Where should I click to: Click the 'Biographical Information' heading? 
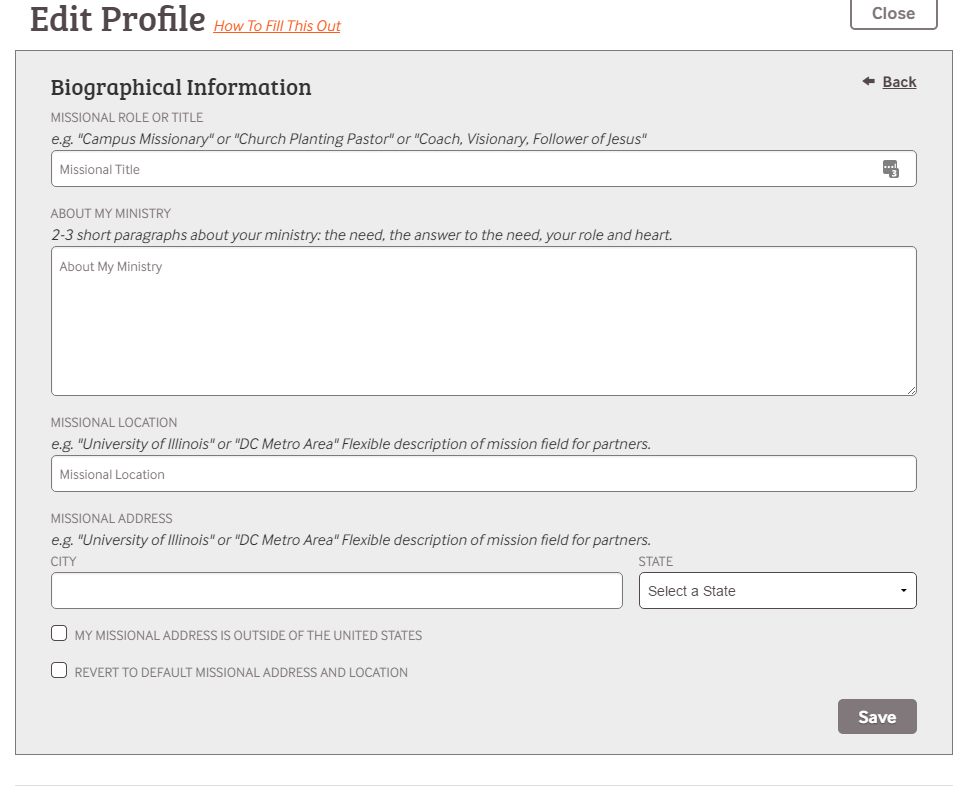[x=181, y=87]
